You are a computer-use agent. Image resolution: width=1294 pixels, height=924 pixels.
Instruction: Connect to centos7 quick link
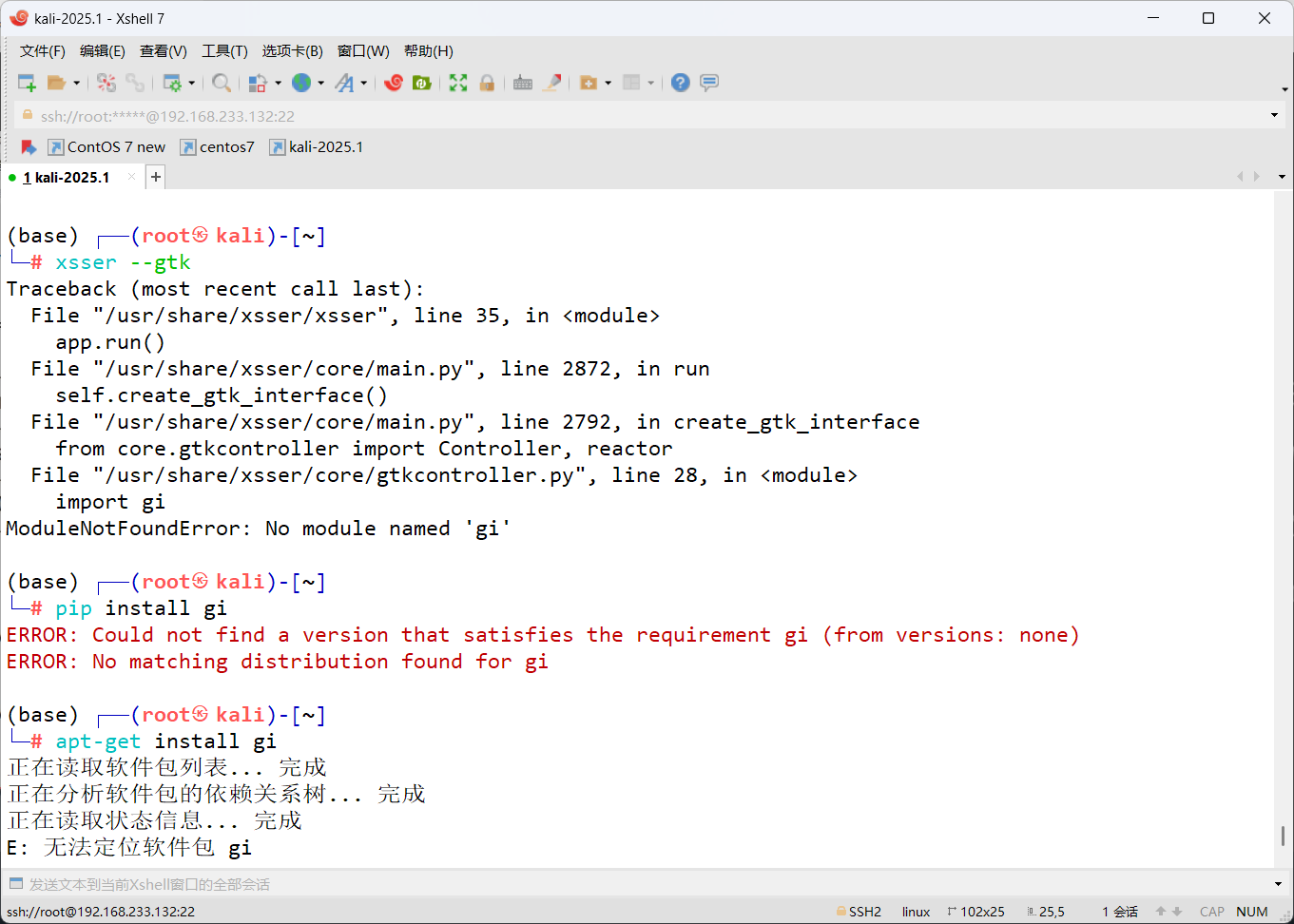tap(218, 147)
